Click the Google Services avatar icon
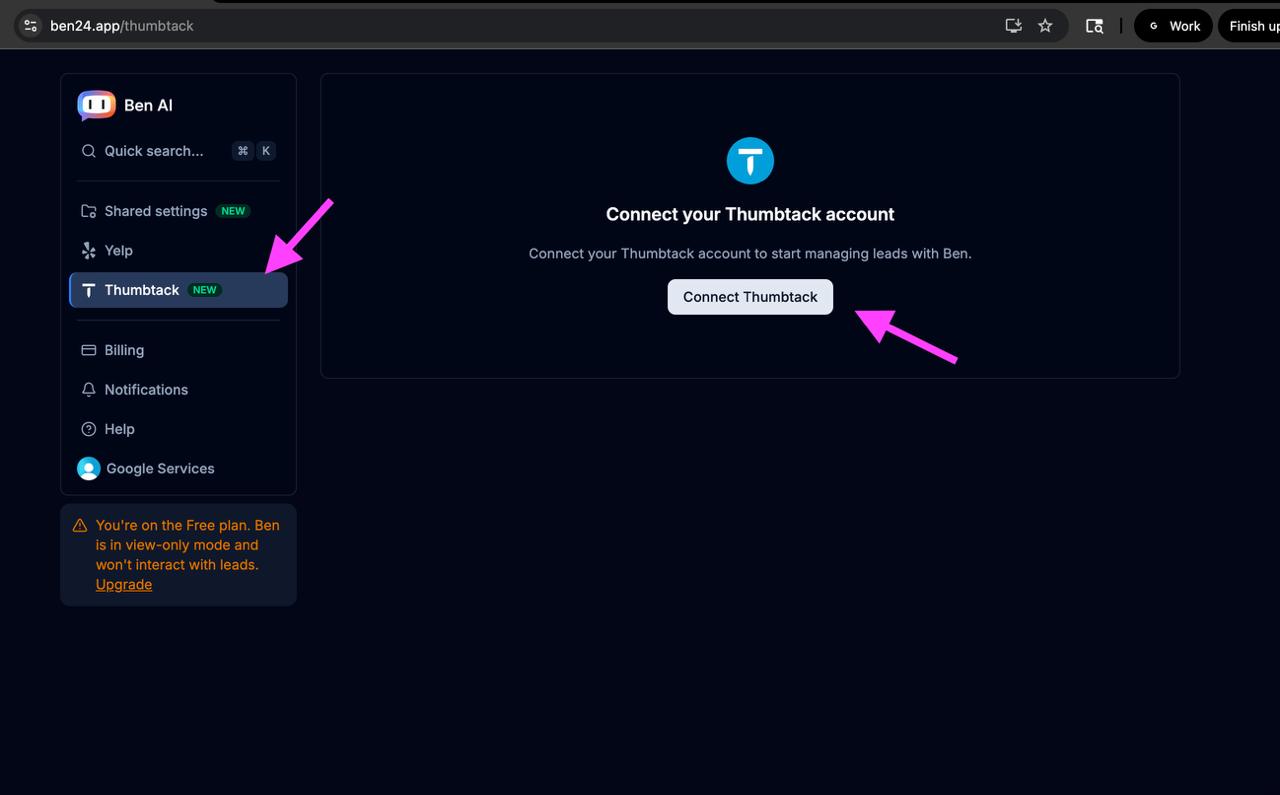The width and height of the screenshot is (1280, 795). [x=89, y=468]
